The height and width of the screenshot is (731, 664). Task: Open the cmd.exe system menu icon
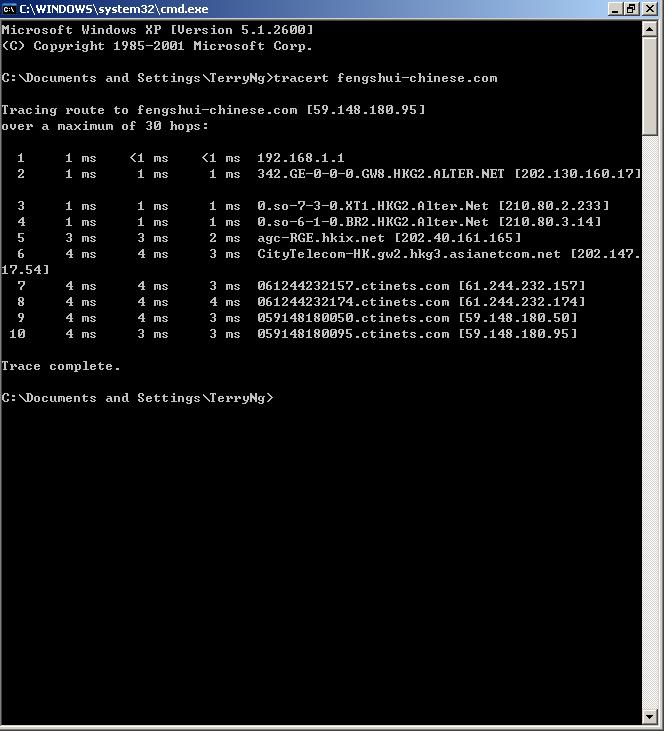[x=9, y=9]
